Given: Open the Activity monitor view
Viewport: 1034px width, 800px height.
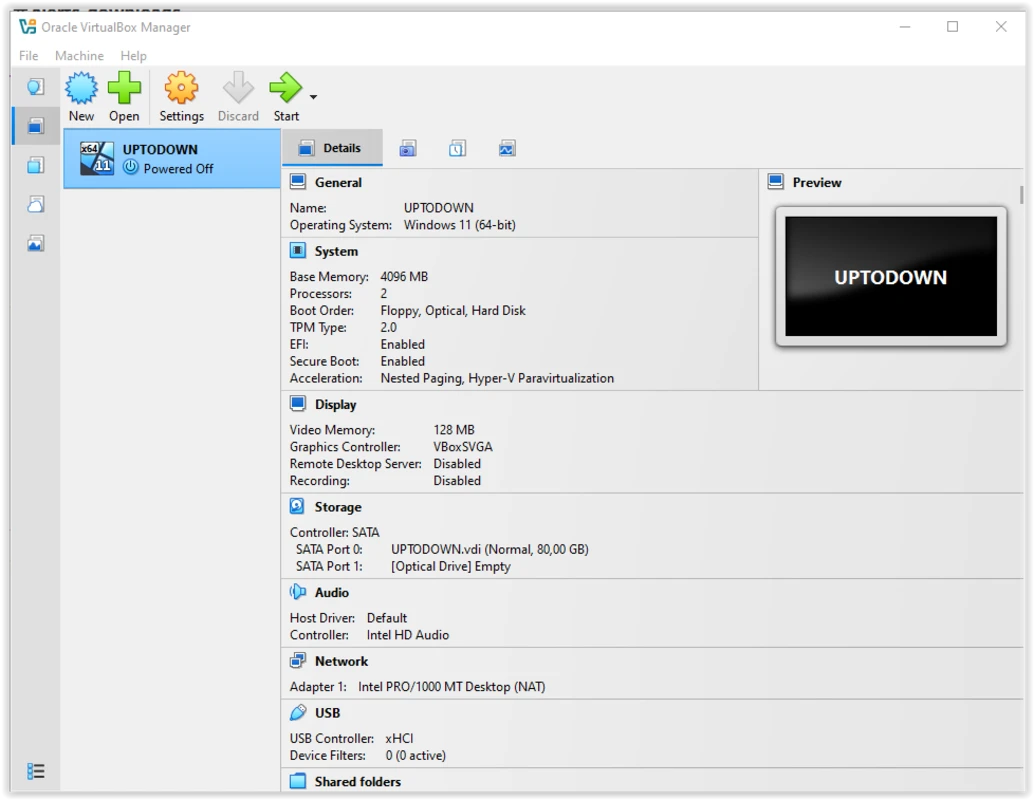Looking at the screenshot, I should 507,147.
